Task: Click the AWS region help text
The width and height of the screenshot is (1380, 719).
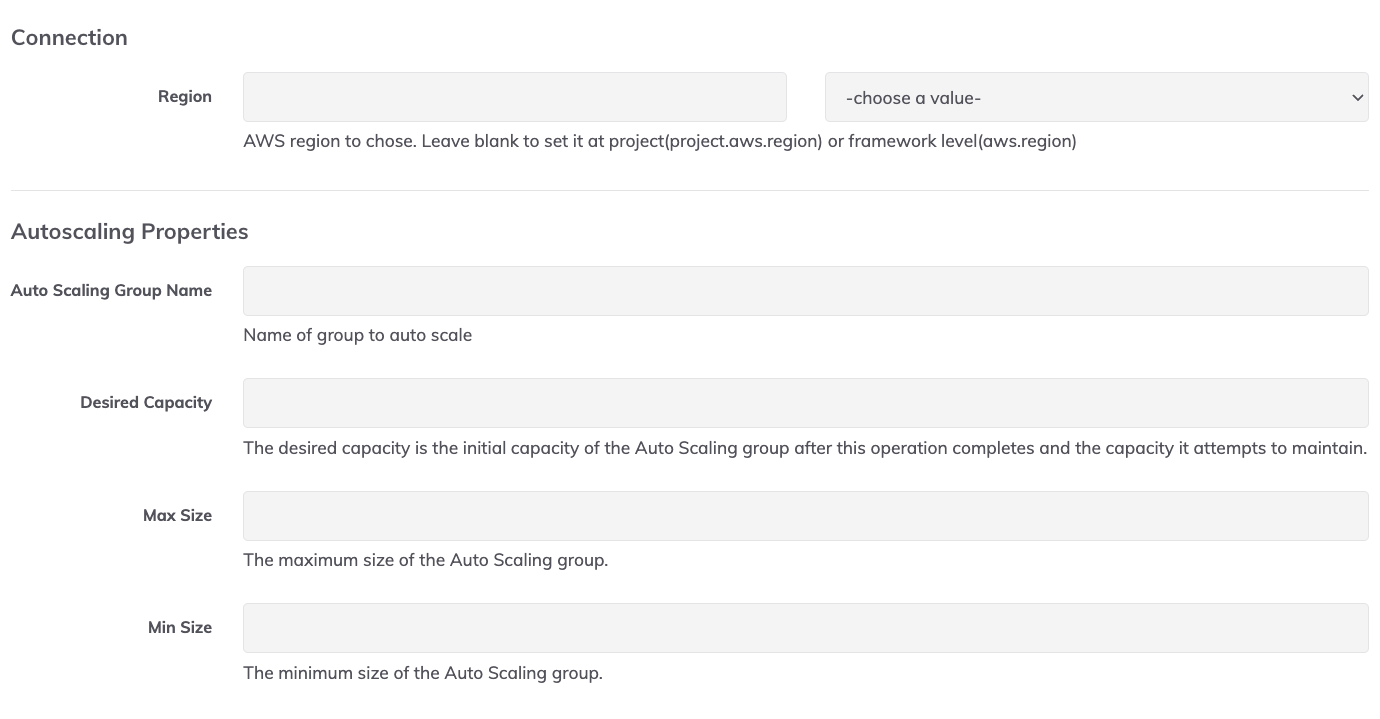Action: click(660, 141)
